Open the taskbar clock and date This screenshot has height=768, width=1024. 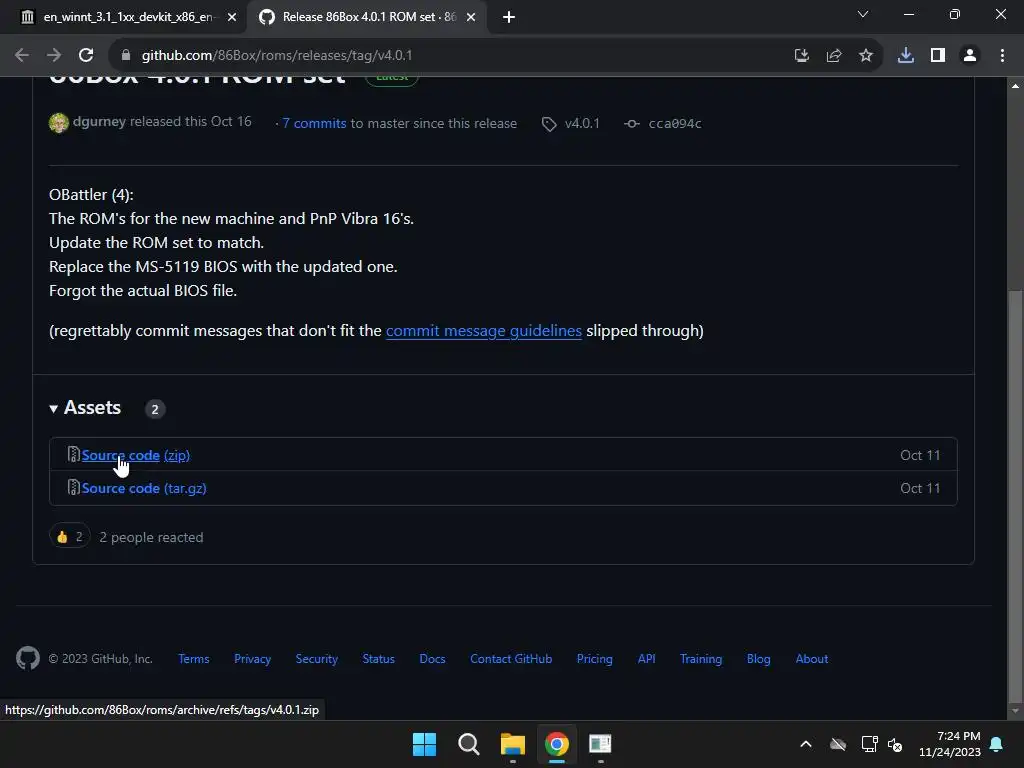coord(950,744)
